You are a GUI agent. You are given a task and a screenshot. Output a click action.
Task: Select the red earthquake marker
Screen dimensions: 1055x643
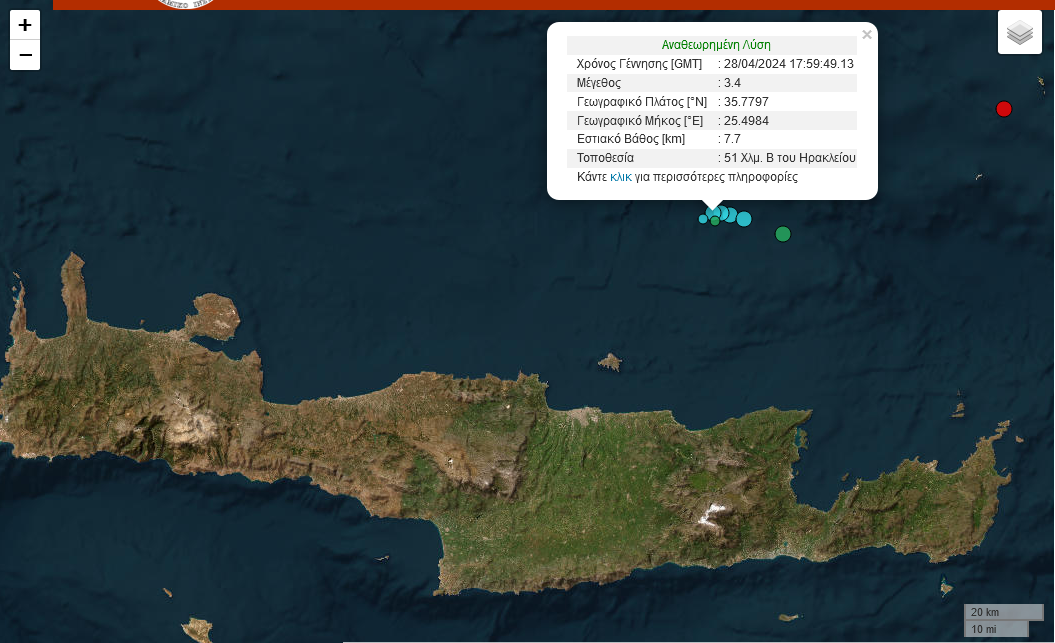coord(1004,109)
